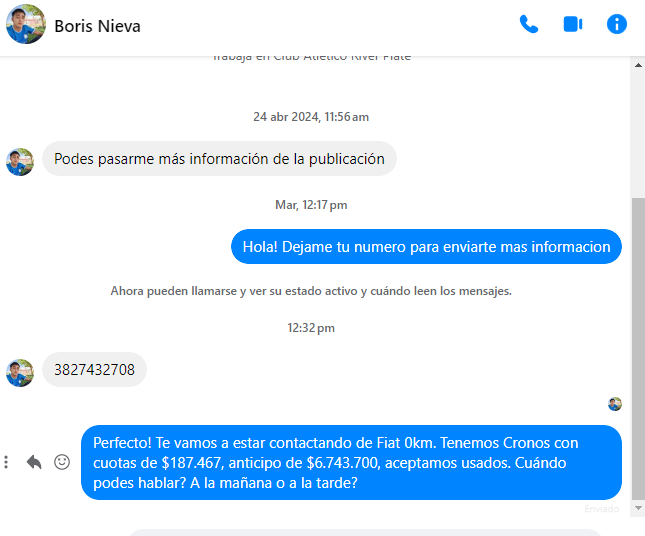Click the 'Hola! Dejame tu numero' message
Screen dimensions: 645x536
click(x=426, y=247)
